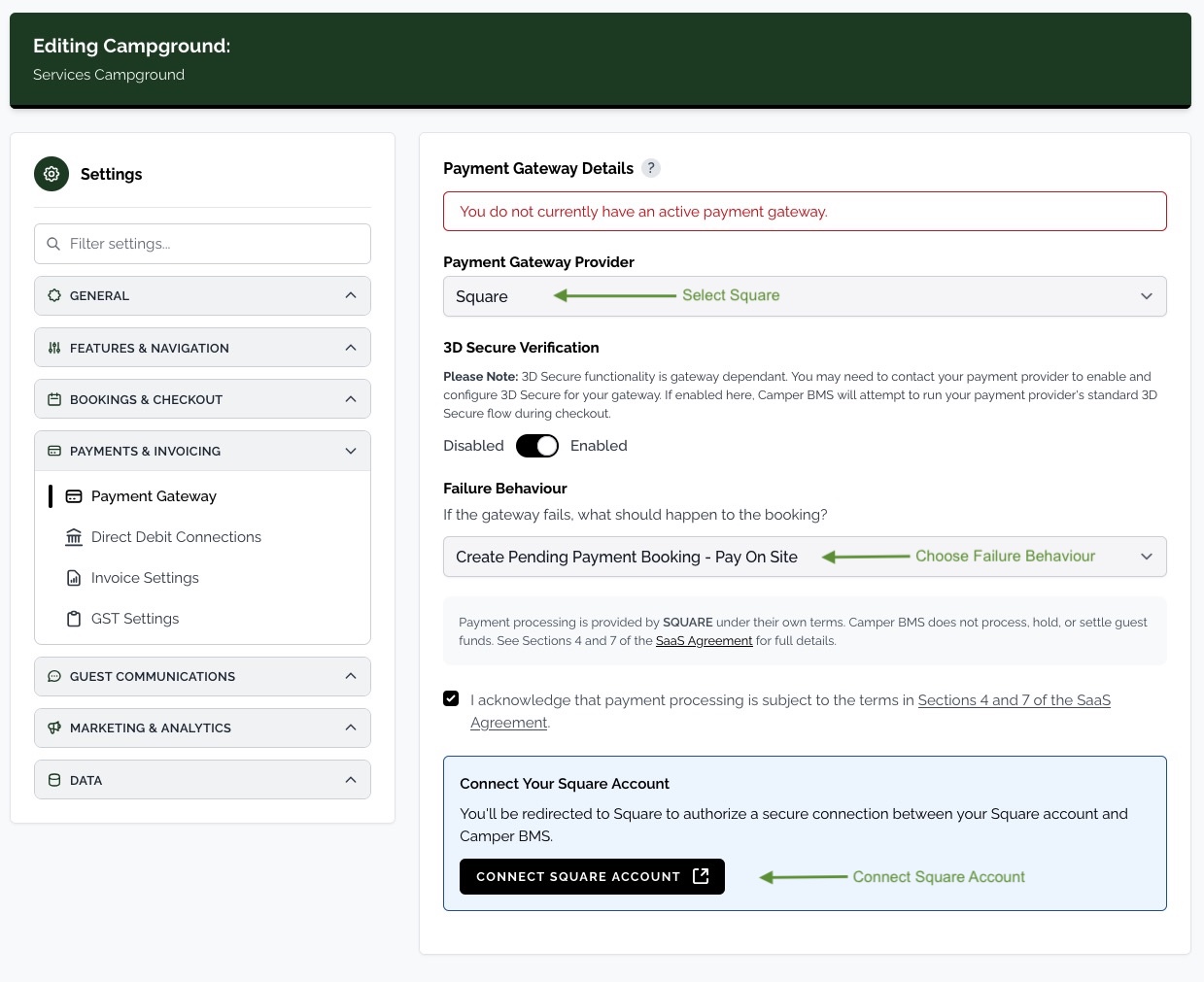Click the Payments & Invoicing card icon
1204x982 pixels.
tap(54, 451)
